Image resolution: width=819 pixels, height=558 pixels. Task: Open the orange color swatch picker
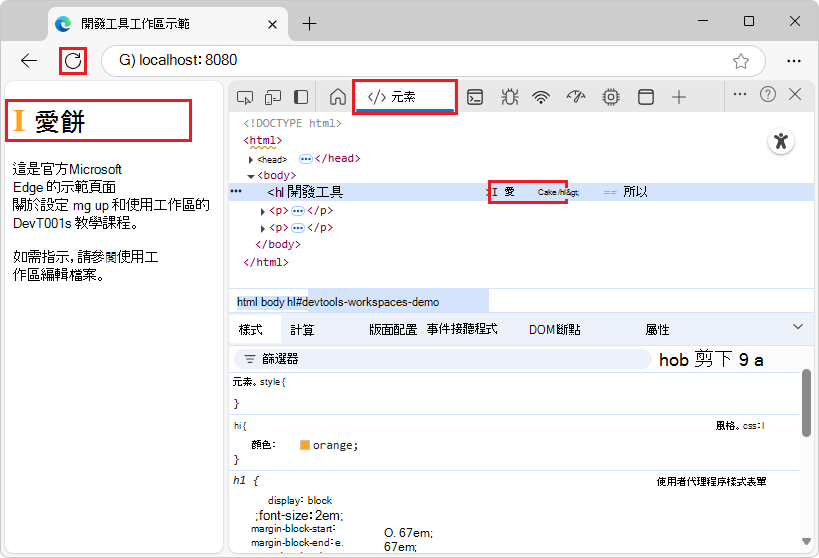(x=305, y=445)
